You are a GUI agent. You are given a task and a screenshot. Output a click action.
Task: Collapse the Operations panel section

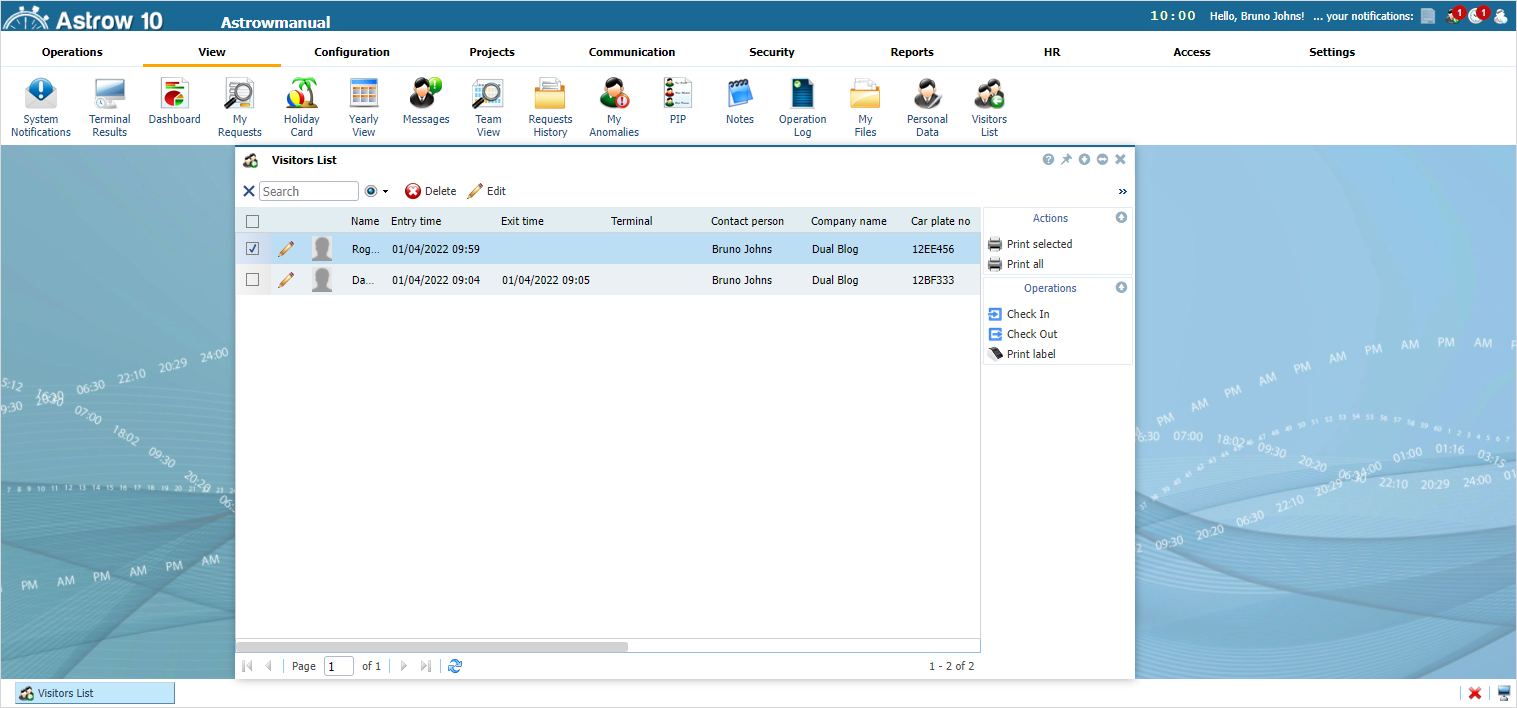pyautogui.click(x=1121, y=288)
